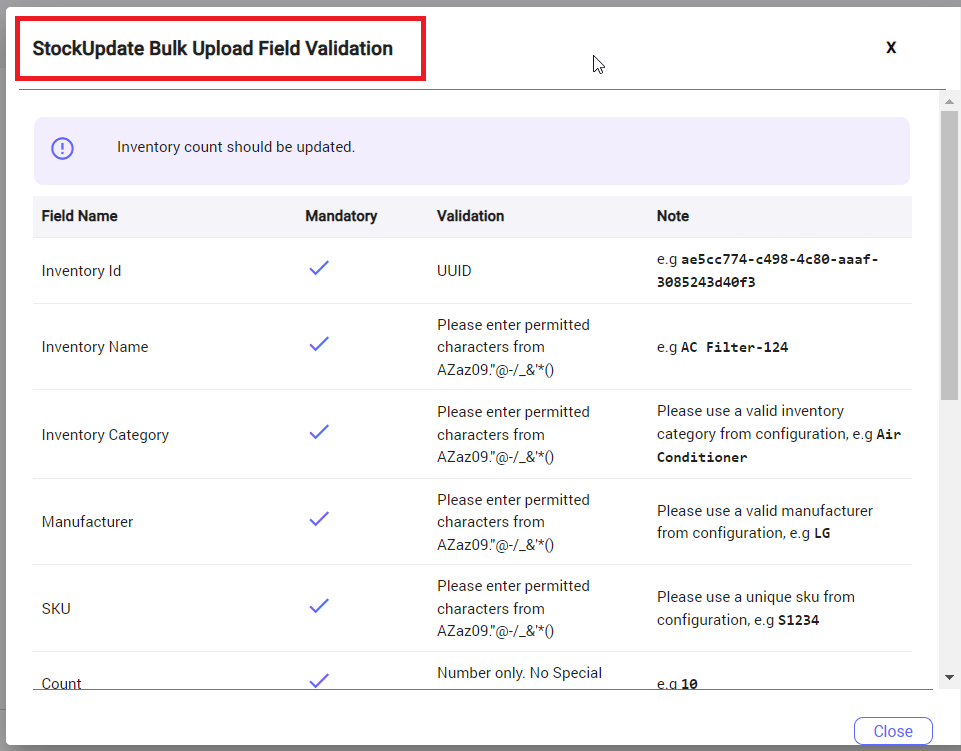Click the Field Name column header
The width and height of the screenshot is (961, 751).
(x=79, y=216)
